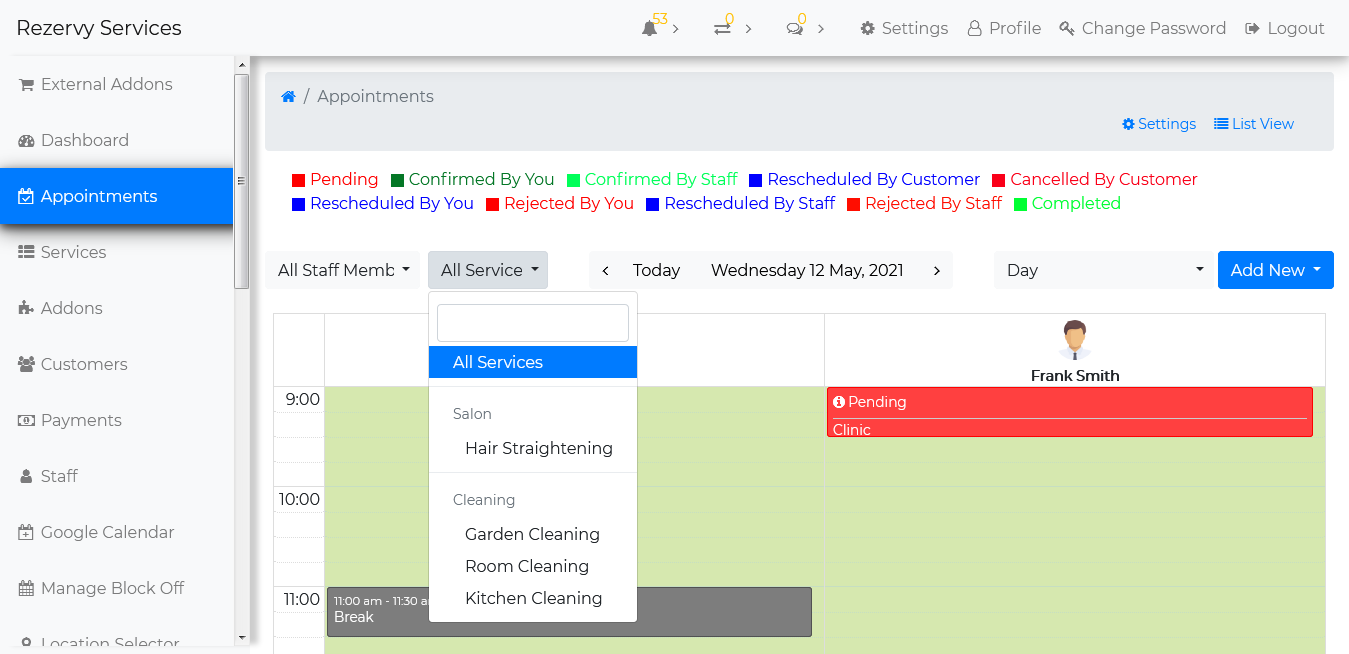Switch to List View
The width and height of the screenshot is (1349, 654).
(1254, 124)
